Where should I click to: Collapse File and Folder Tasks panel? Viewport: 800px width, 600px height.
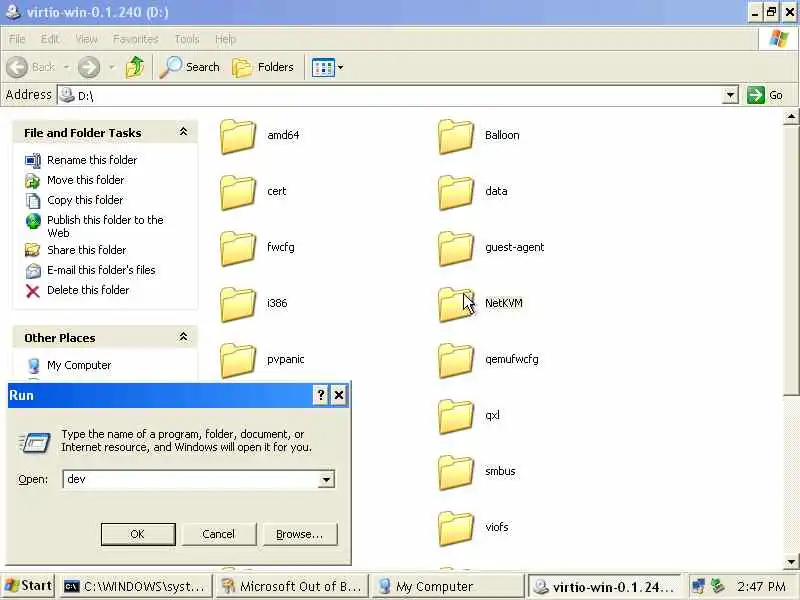click(x=183, y=132)
